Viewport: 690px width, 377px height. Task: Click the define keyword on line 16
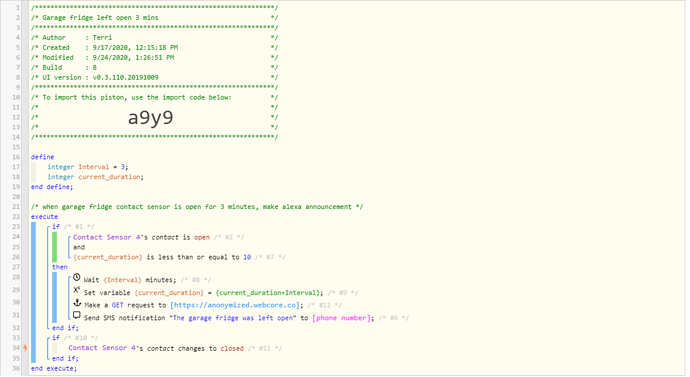point(43,157)
